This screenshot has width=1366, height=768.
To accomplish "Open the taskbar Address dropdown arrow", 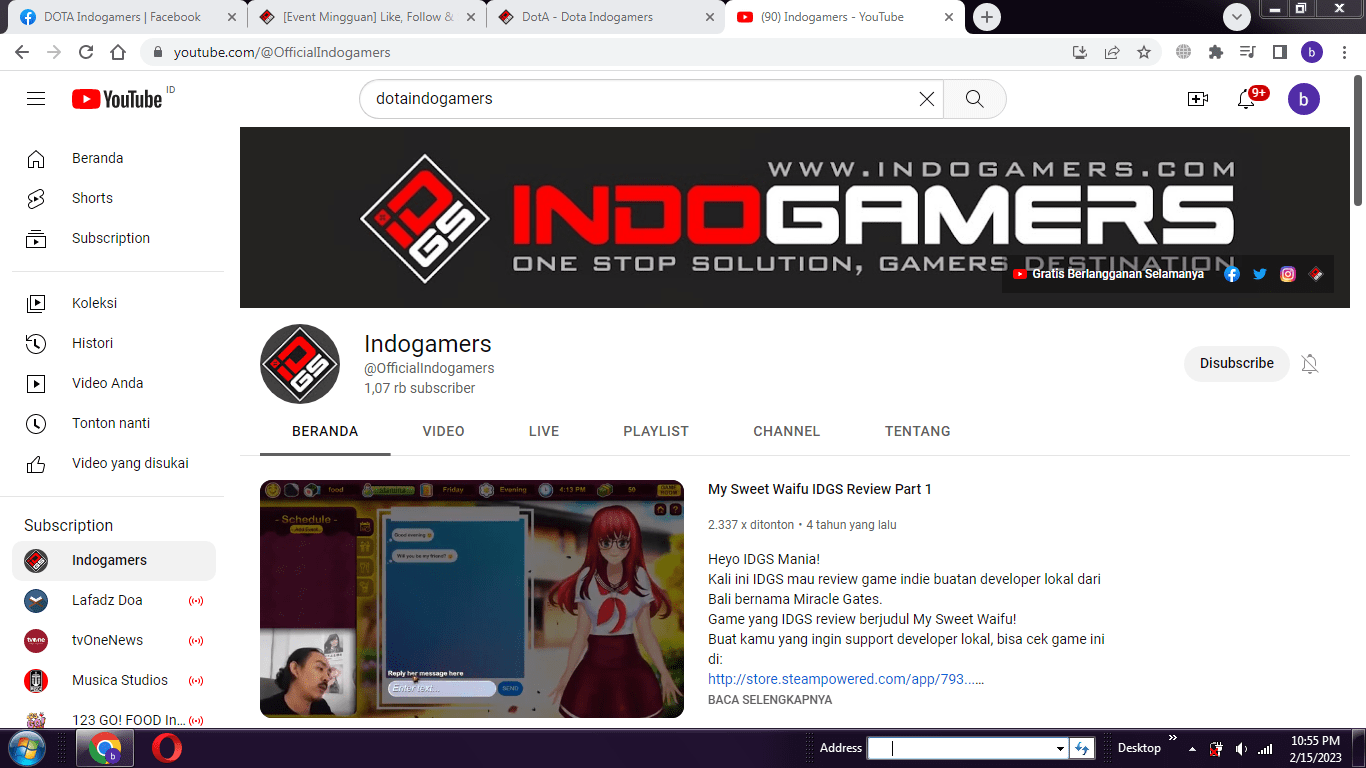I will coord(1060,748).
